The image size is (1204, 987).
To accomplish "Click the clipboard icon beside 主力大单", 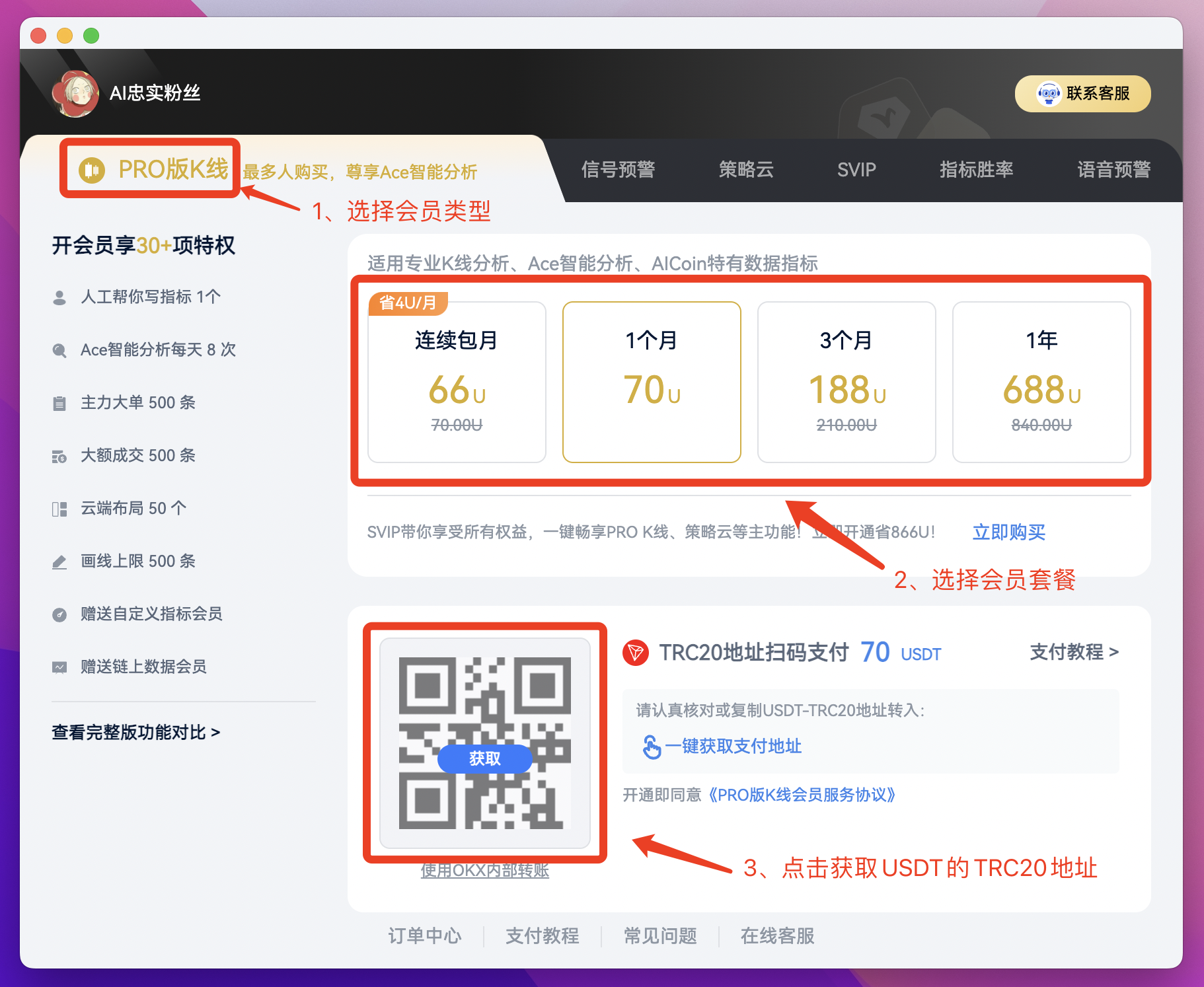I will (x=59, y=403).
